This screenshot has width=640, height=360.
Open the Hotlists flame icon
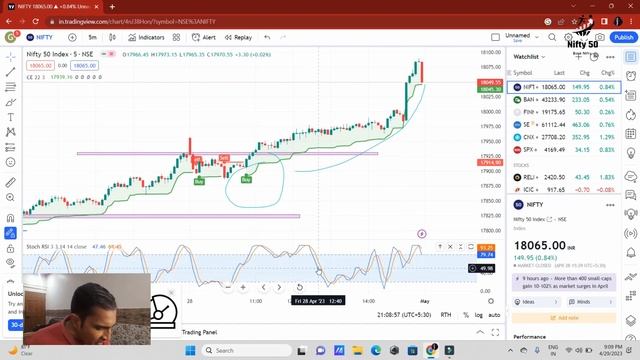(x=631, y=115)
